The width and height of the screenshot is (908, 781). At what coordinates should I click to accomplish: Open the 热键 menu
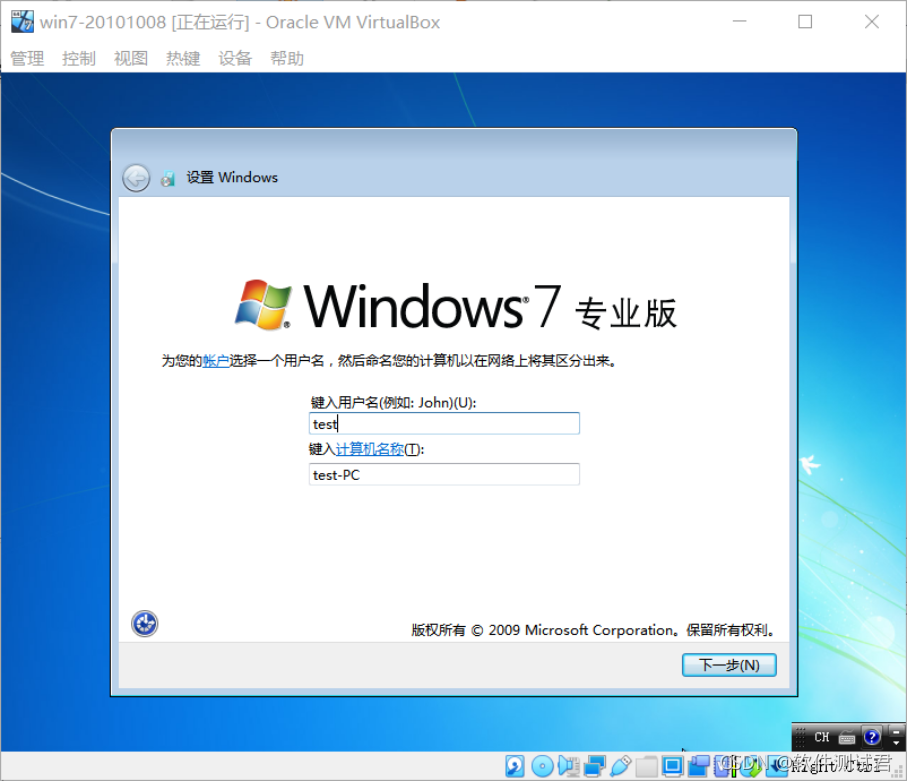tap(183, 58)
